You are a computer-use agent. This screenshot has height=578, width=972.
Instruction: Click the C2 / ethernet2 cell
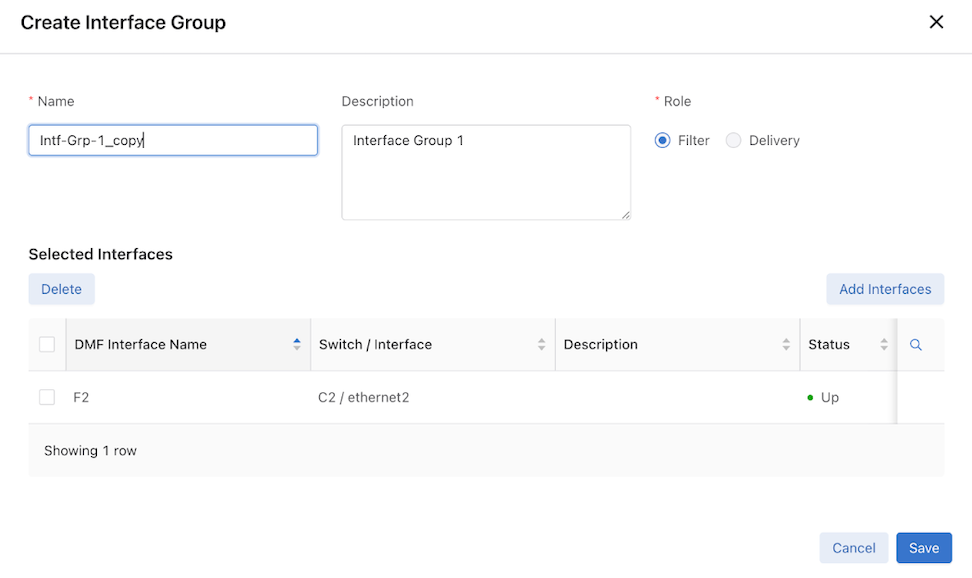point(364,398)
